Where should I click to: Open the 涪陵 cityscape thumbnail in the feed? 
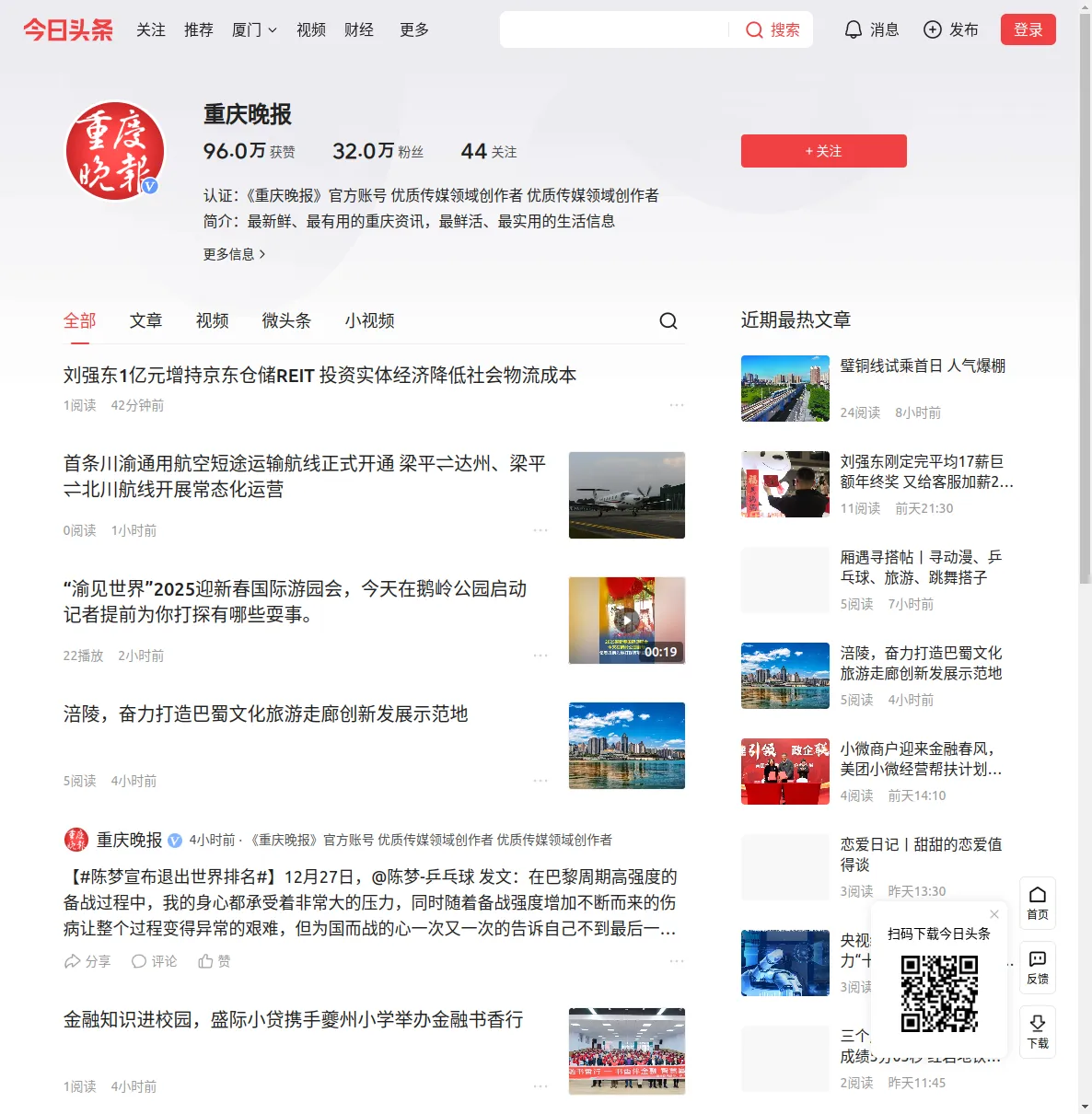(x=627, y=746)
